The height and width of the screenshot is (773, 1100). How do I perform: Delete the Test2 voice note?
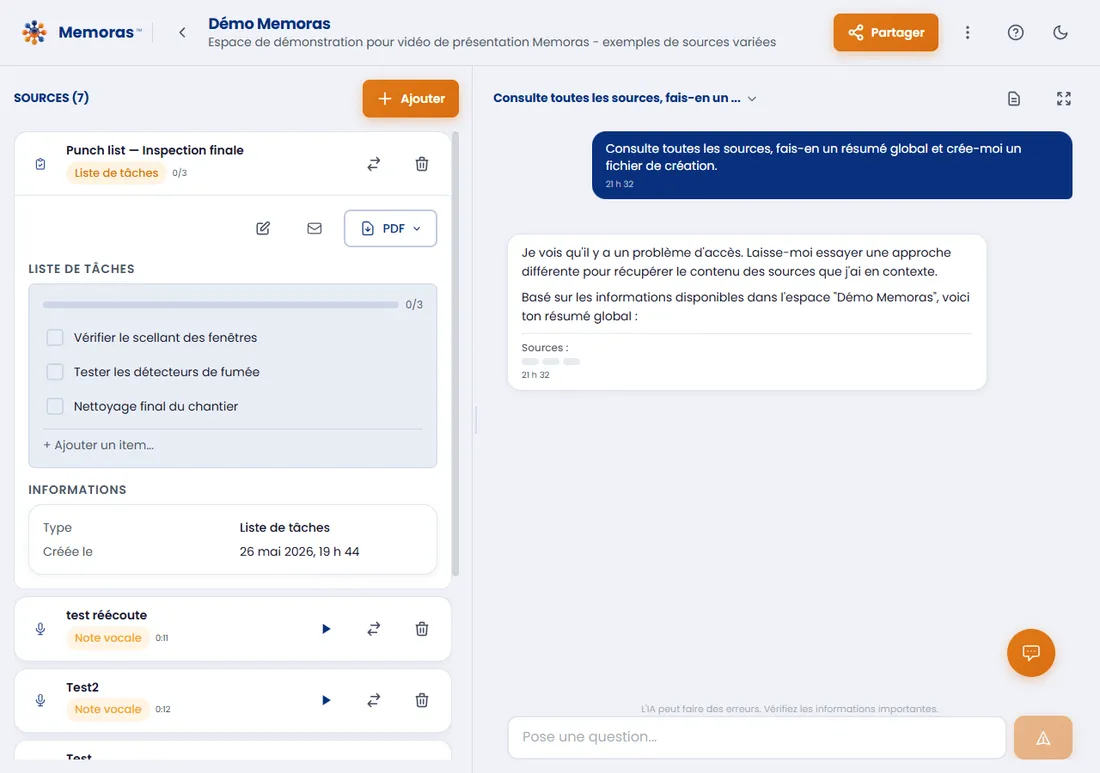(422, 700)
